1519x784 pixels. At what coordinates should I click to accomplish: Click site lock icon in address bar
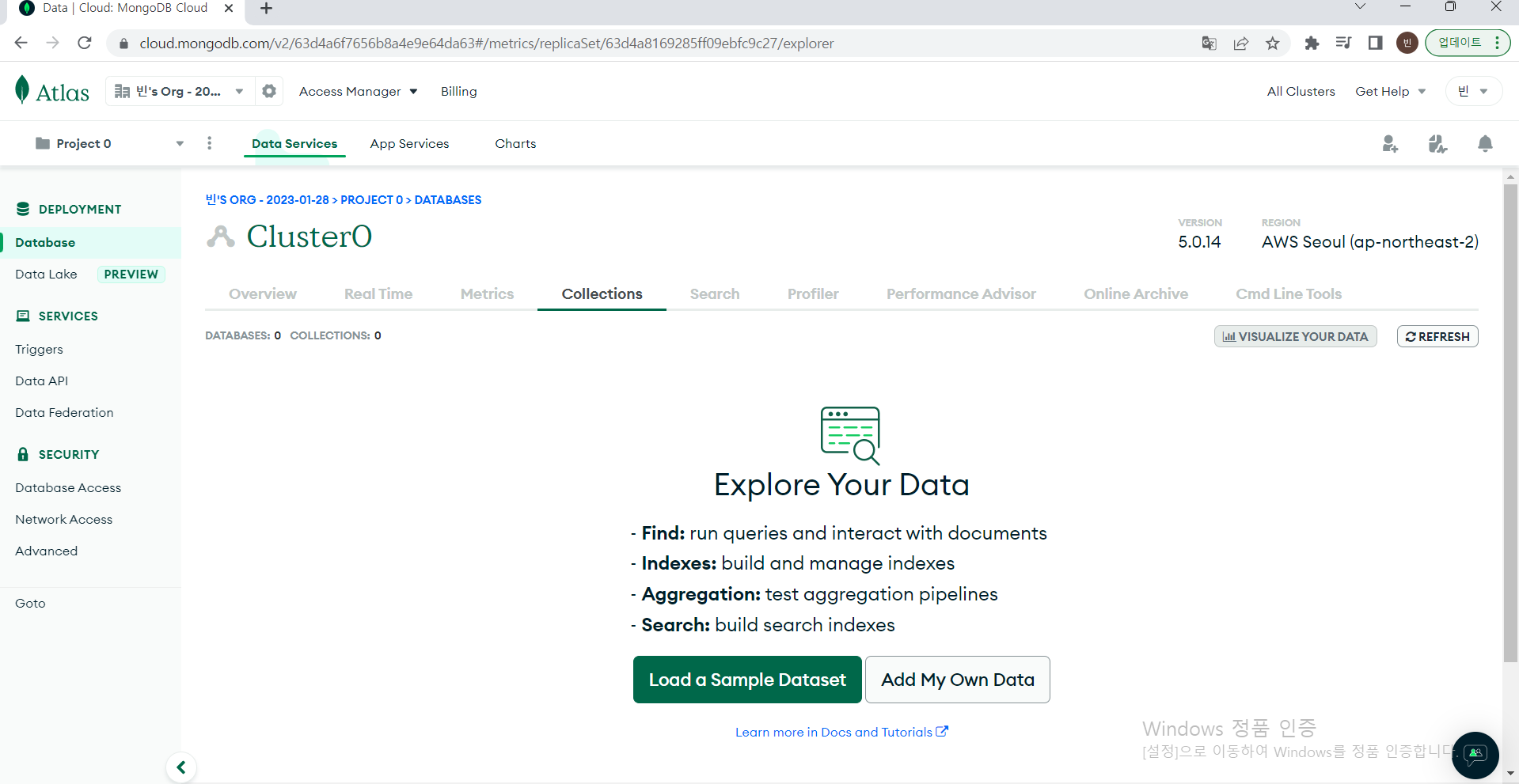click(x=123, y=44)
